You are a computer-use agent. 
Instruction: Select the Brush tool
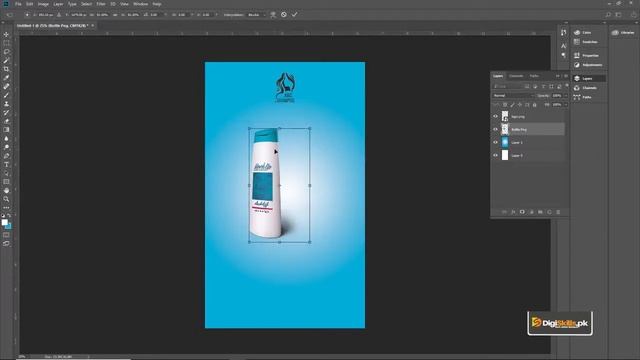(x=6, y=95)
